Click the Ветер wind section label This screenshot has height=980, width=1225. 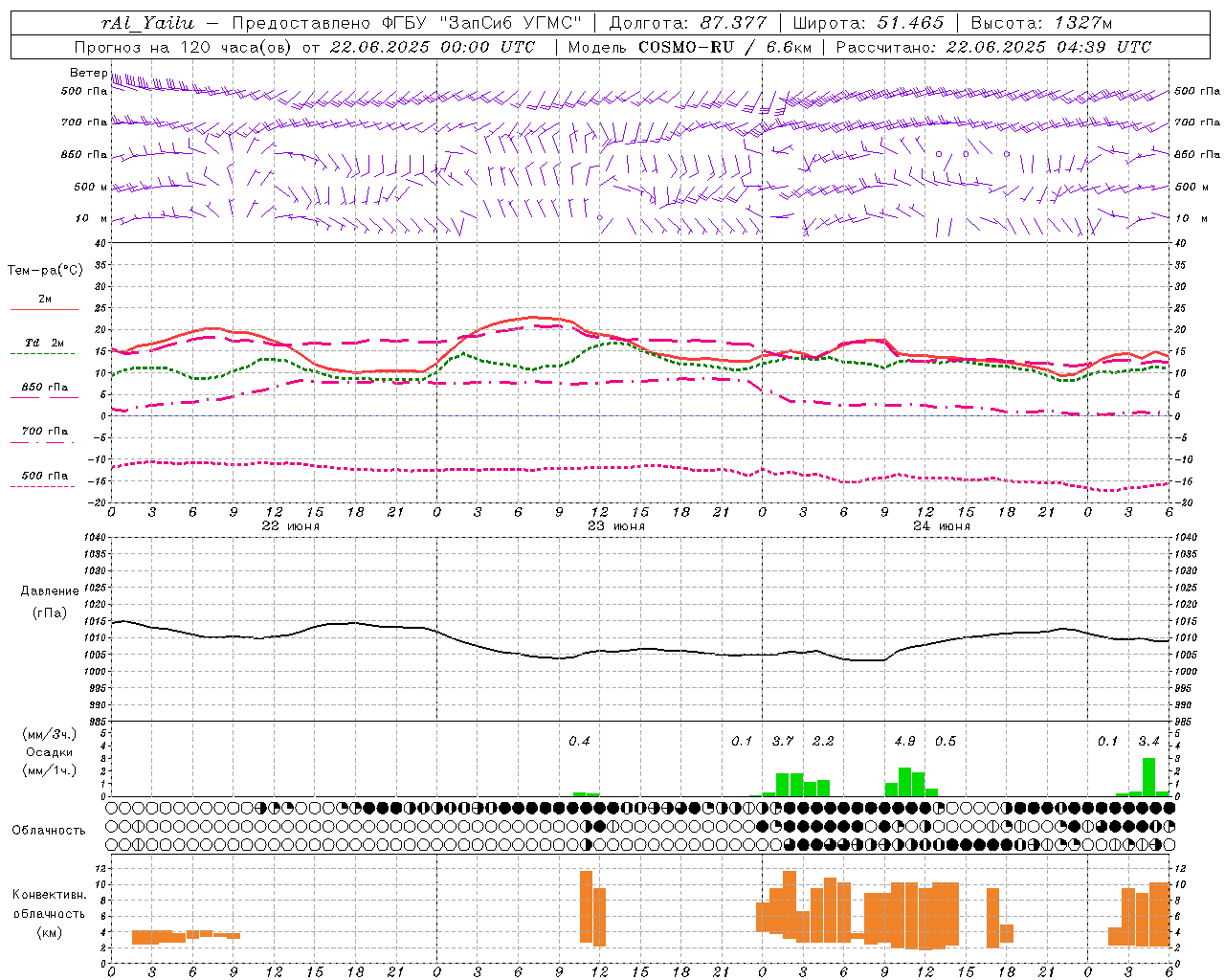(88, 73)
